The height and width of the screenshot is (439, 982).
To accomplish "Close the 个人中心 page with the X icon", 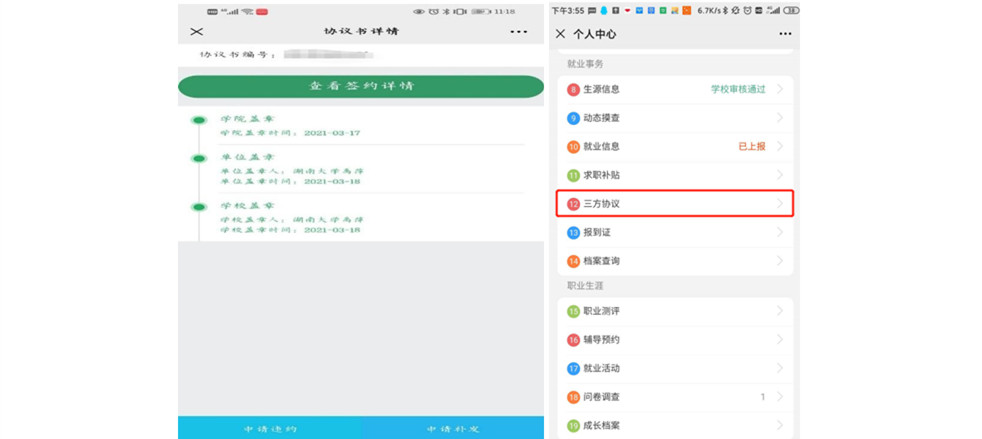I will [x=560, y=34].
